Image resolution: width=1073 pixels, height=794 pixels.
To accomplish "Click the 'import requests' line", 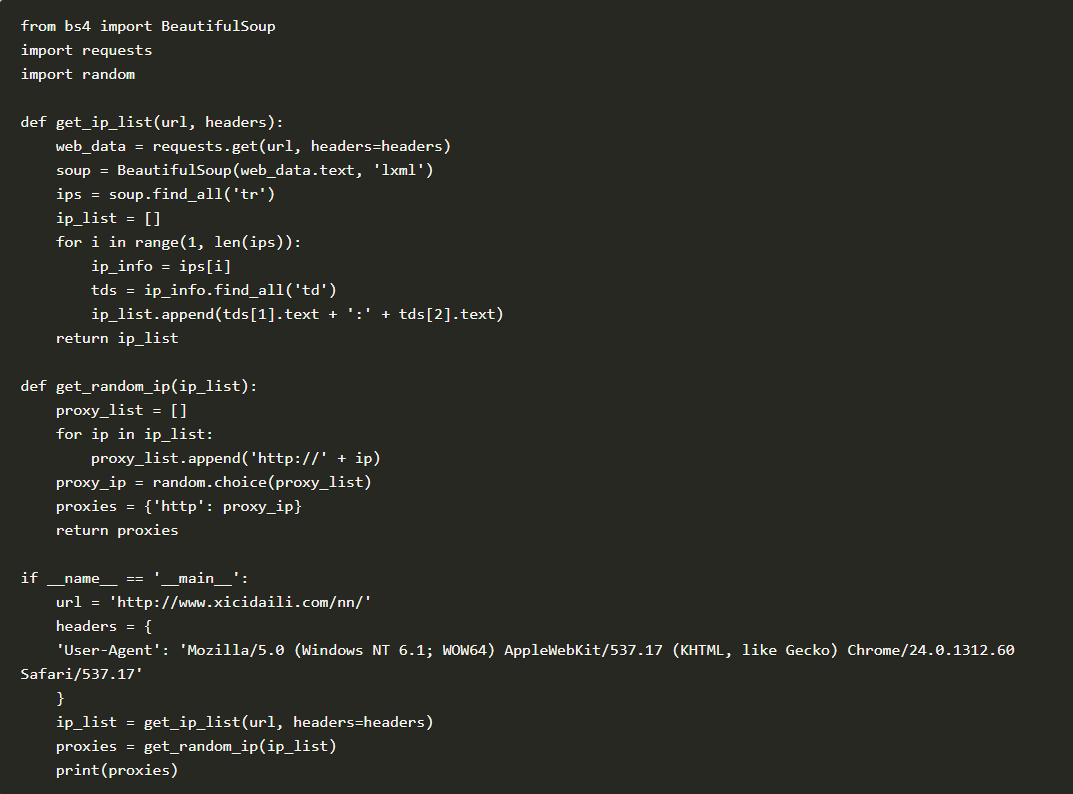I will [x=86, y=50].
